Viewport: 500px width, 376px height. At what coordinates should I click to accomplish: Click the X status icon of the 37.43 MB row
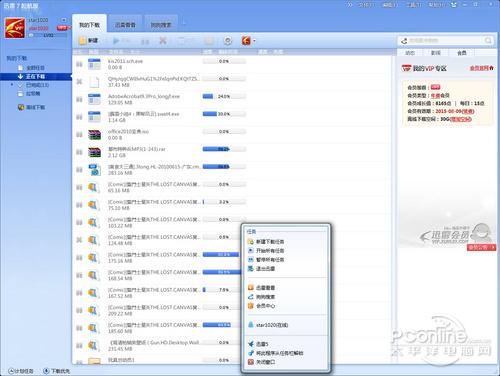(x=79, y=82)
